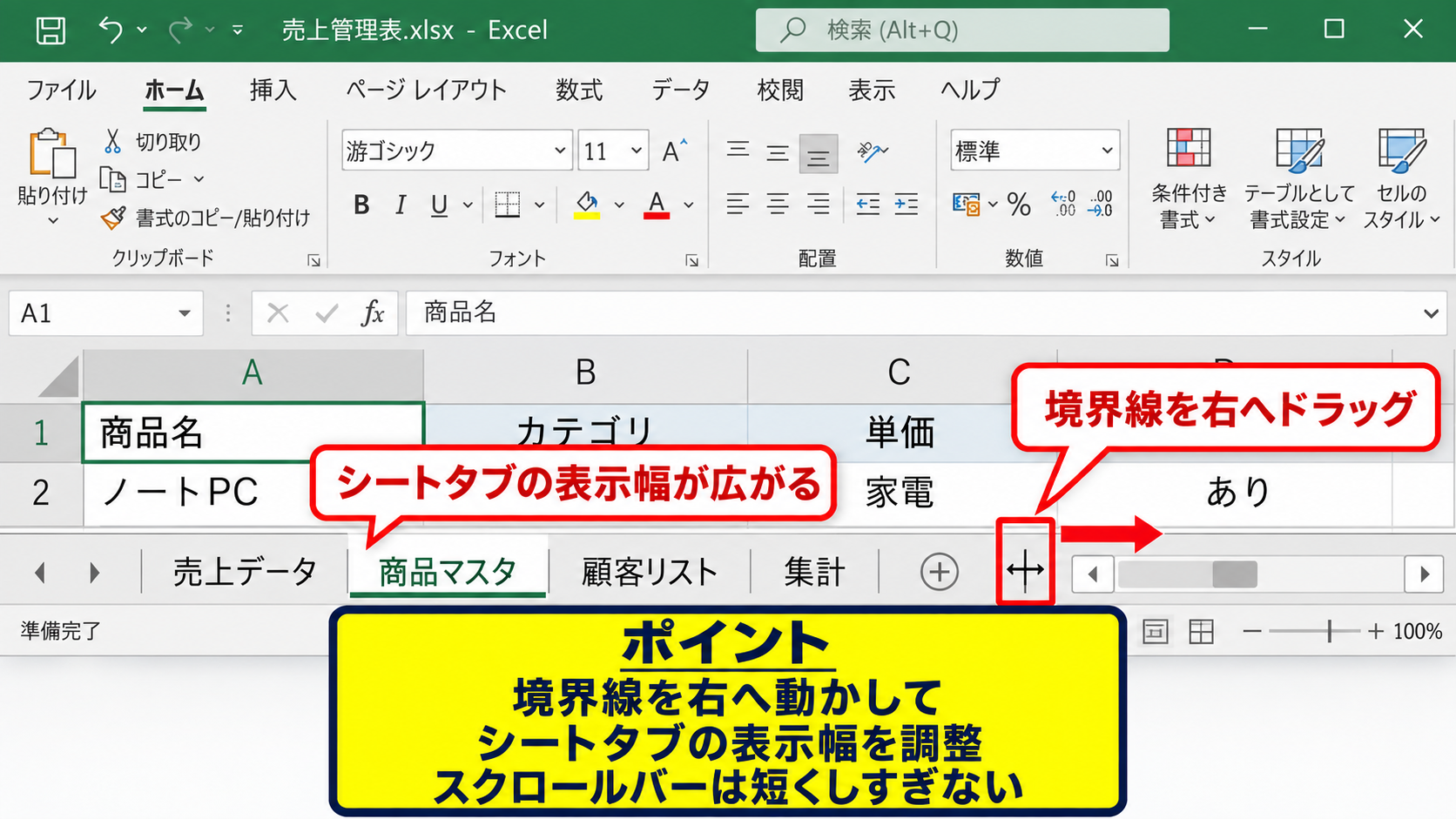
Task: Switch to the 顧客リスト sheet tab
Action: click(649, 572)
